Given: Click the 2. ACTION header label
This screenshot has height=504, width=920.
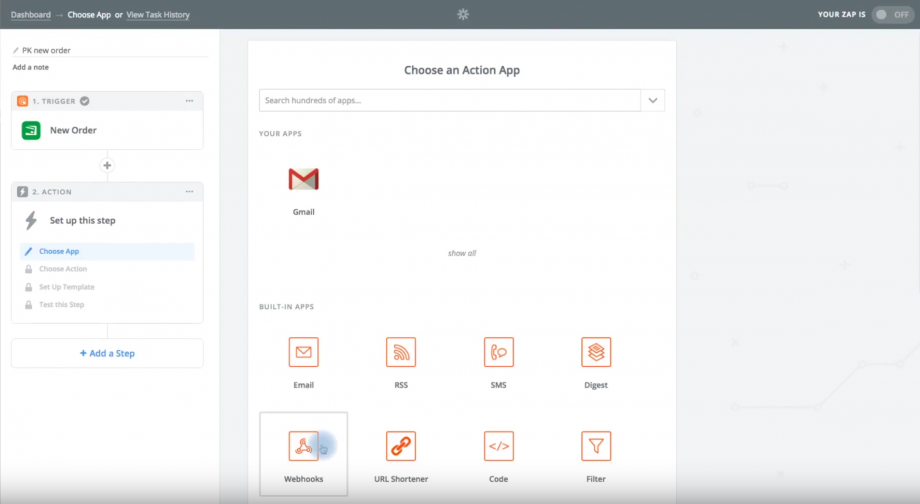Looking at the screenshot, I should click(x=52, y=192).
